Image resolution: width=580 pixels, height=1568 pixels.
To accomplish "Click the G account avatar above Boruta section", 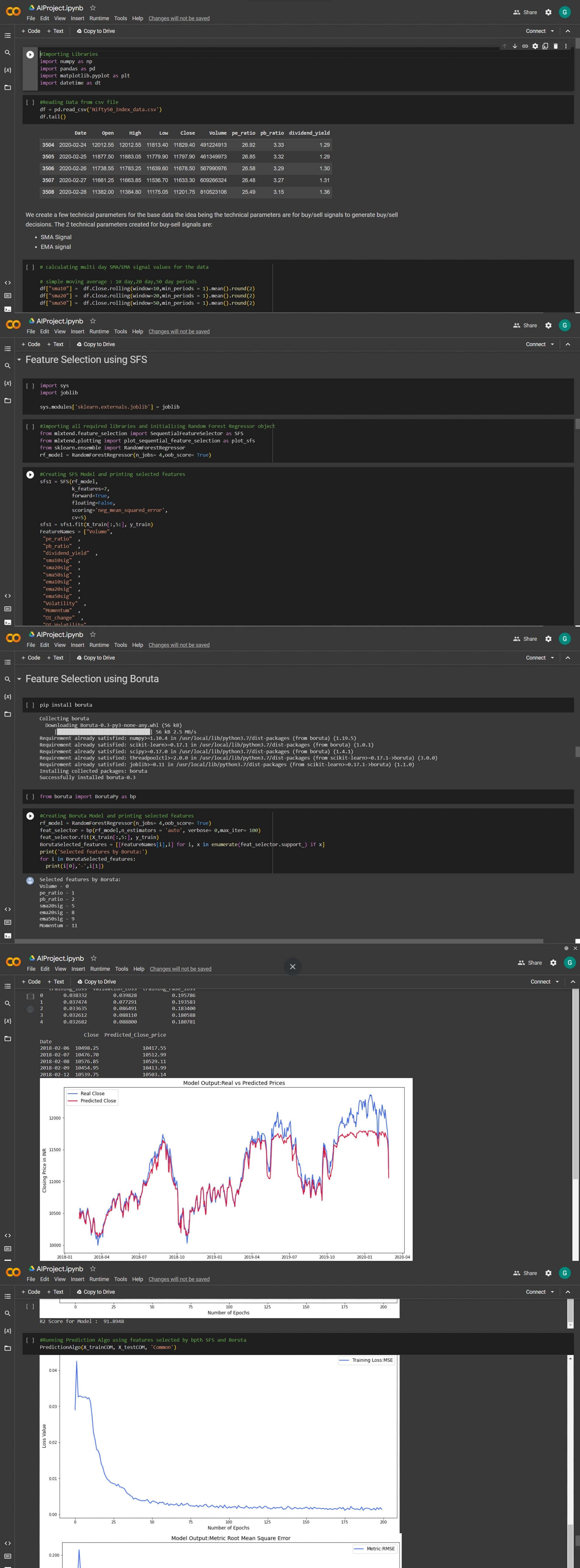I will point(564,639).
